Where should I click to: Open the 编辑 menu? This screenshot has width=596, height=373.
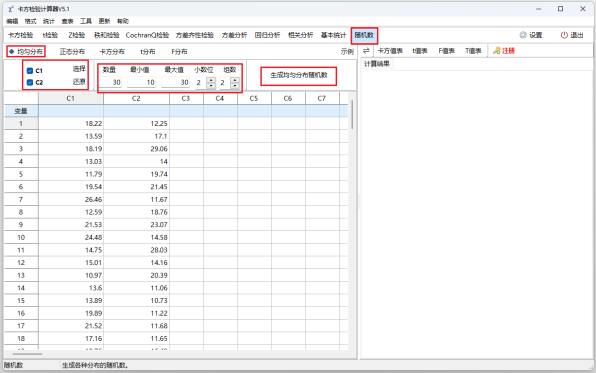tap(12, 21)
